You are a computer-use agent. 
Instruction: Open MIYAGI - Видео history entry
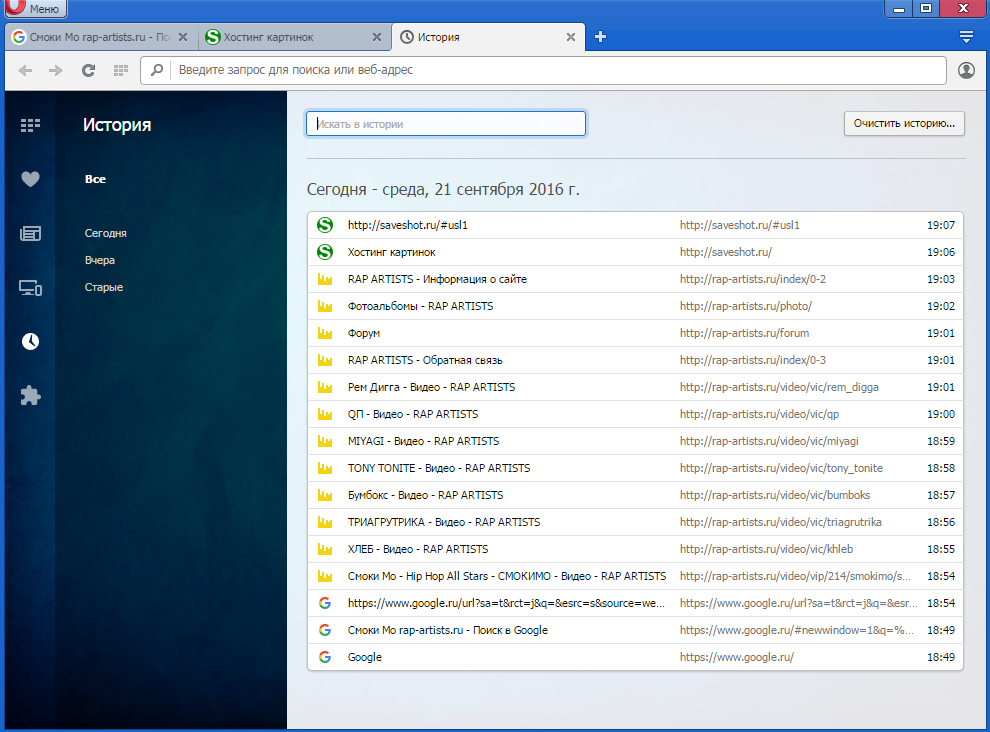(635, 441)
